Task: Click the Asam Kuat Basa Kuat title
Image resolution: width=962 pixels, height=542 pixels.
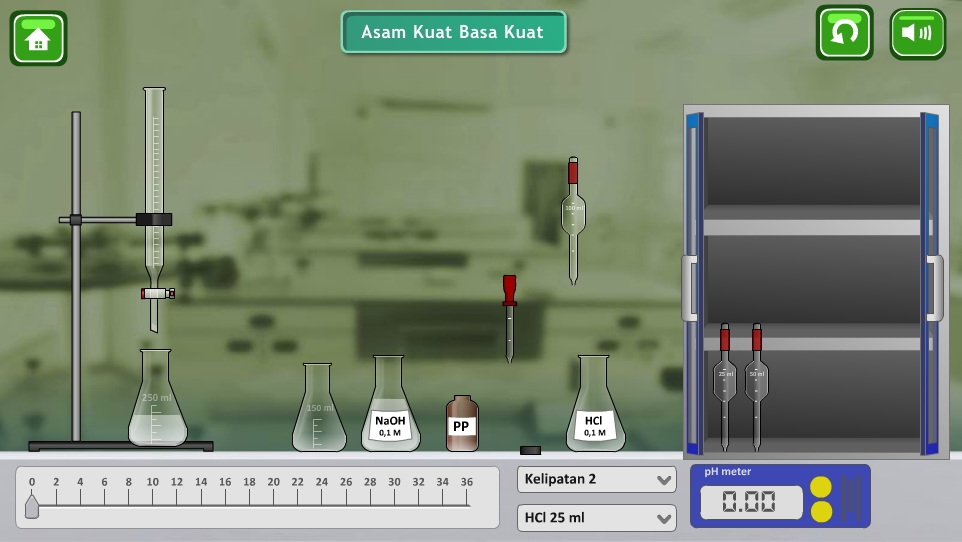Action: pos(453,32)
